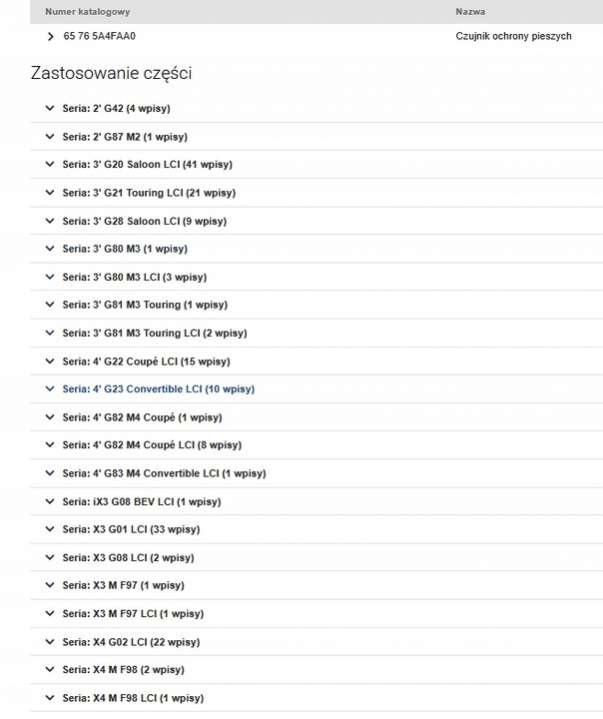Select 4' G83 M4 Convertible LCI row
Viewport: 603px width, 719px height.
[163, 473]
